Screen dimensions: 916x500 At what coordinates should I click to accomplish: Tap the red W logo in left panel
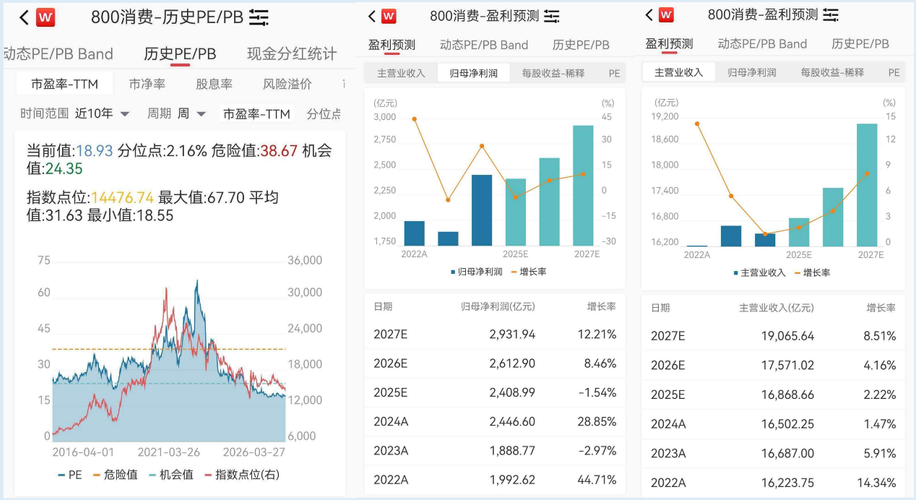[x=46, y=18]
